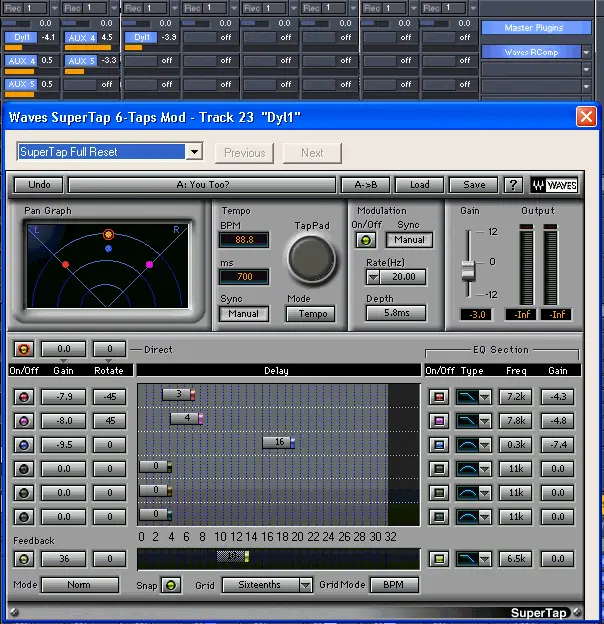Click the Undo button
Image resolution: width=604 pixels, height=624 pixels.
[x=39, y=185]
